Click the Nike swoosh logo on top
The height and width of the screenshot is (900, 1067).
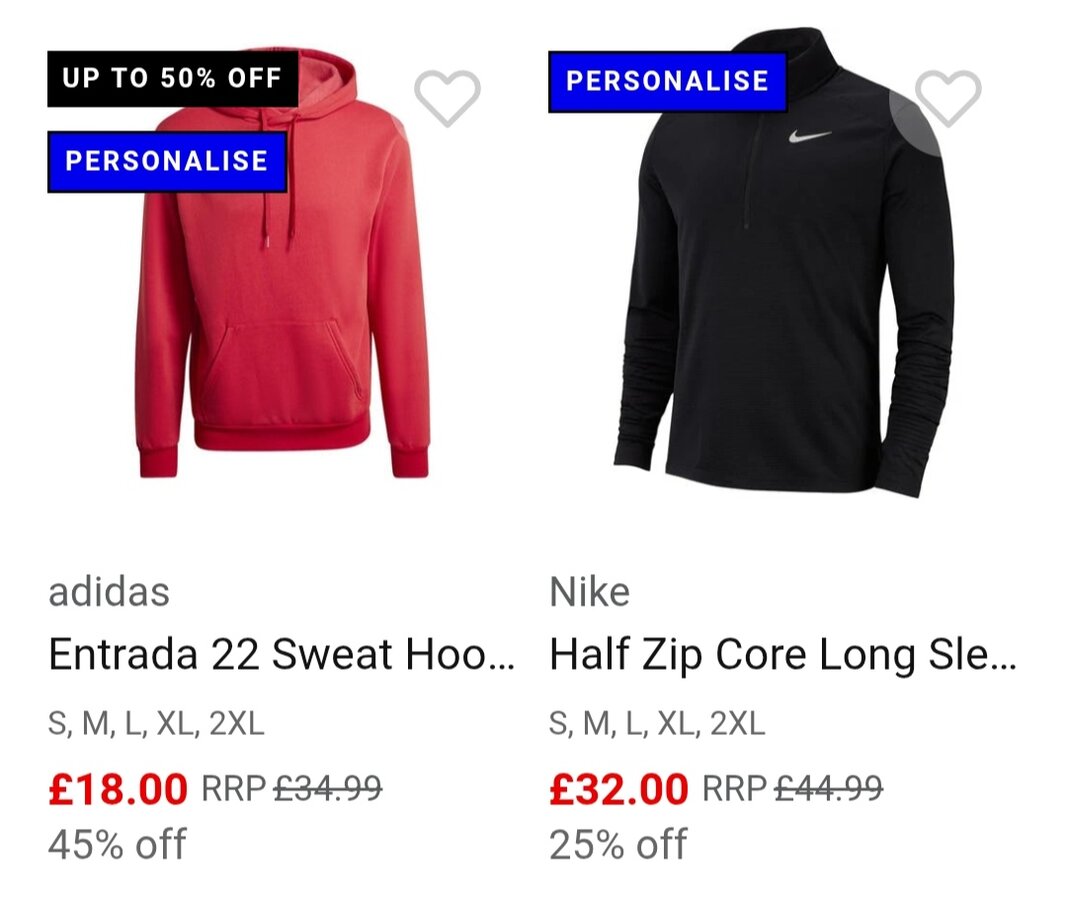(809, 136)
